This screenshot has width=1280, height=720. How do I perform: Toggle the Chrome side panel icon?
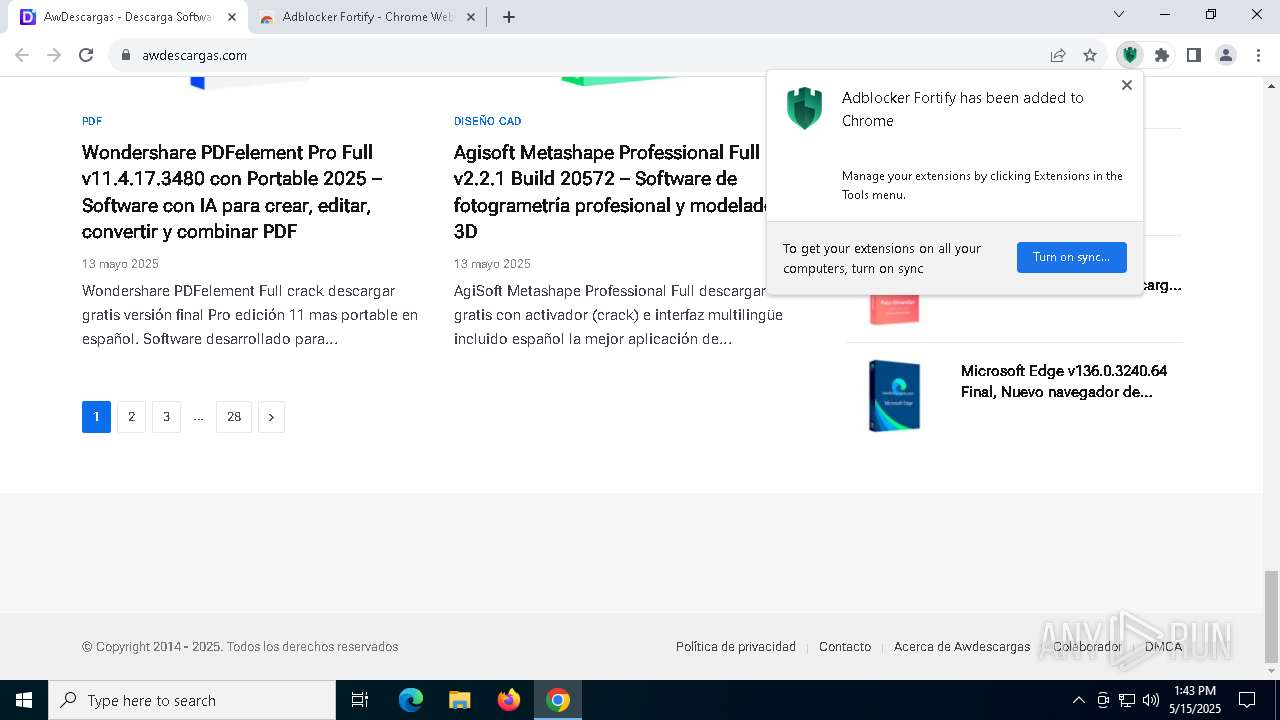coord(1194,55)
